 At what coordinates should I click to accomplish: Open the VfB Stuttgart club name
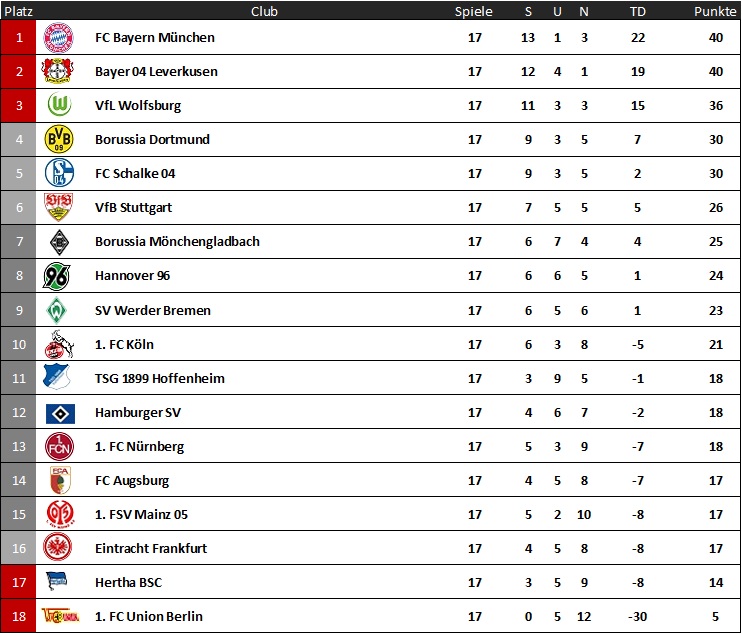133,208
